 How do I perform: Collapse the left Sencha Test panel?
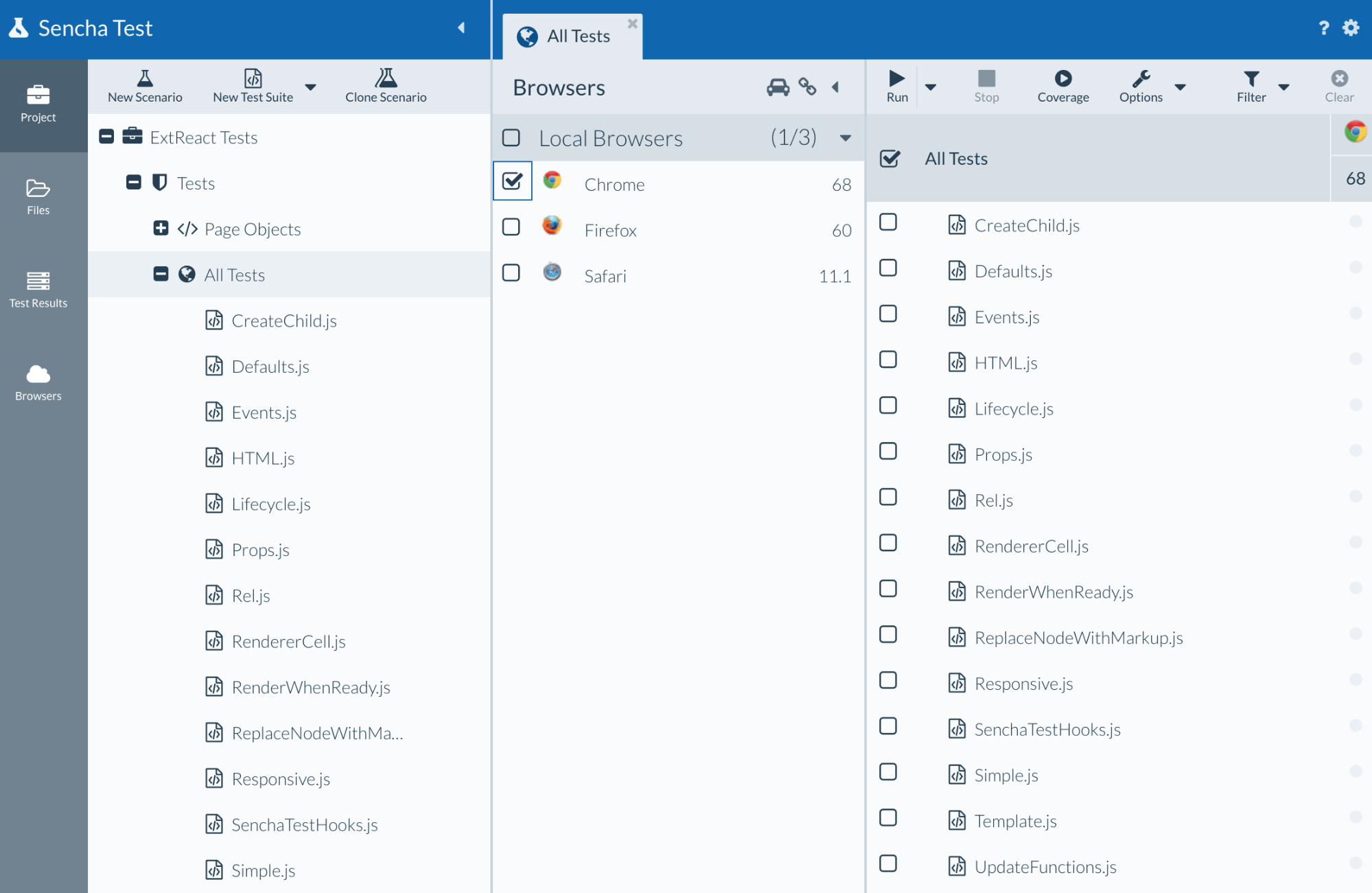pos(461,27)
